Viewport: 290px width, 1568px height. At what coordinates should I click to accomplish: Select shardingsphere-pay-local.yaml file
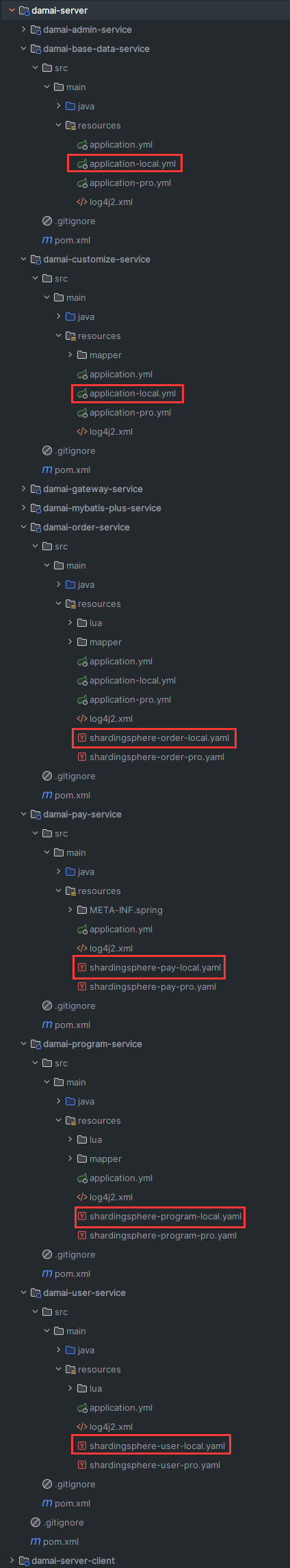coord(155,968)
